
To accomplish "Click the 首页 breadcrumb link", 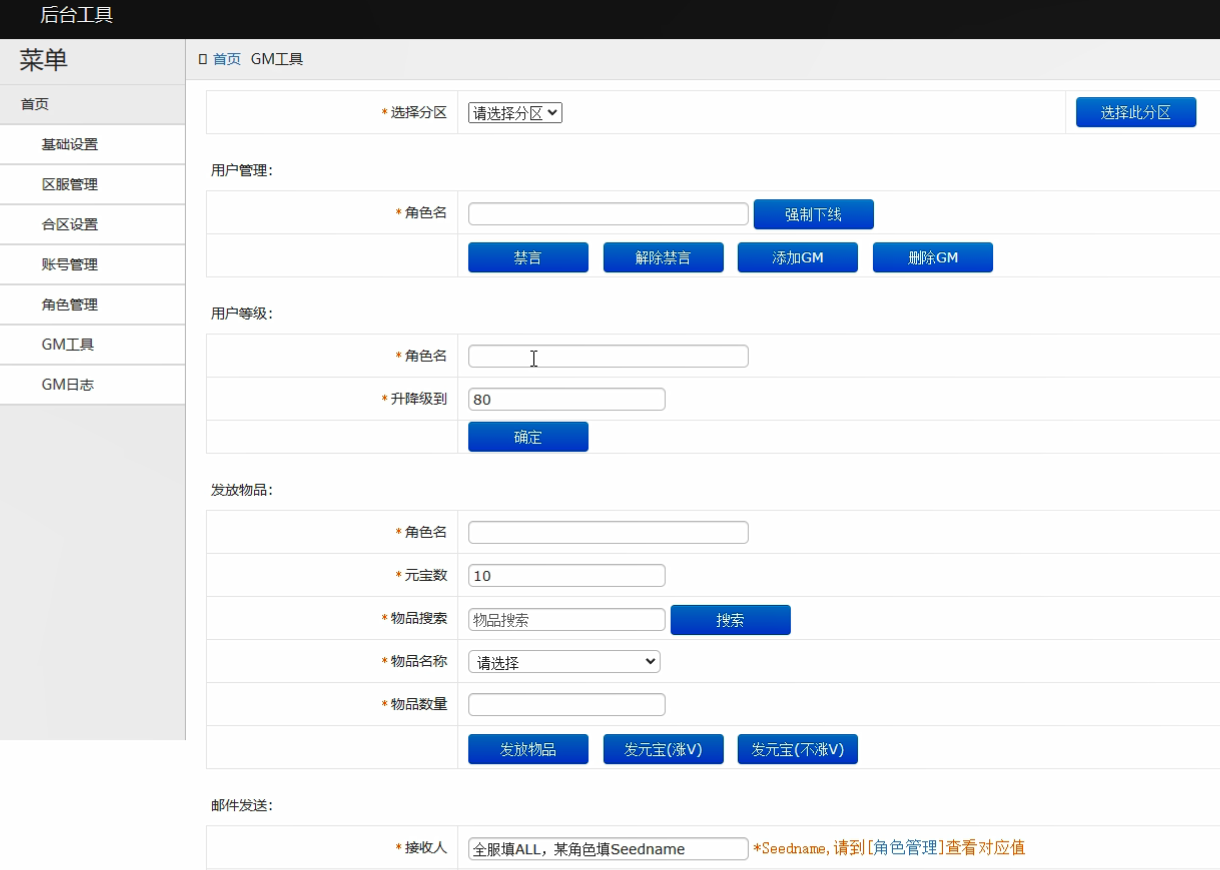I will click(227, 59).
